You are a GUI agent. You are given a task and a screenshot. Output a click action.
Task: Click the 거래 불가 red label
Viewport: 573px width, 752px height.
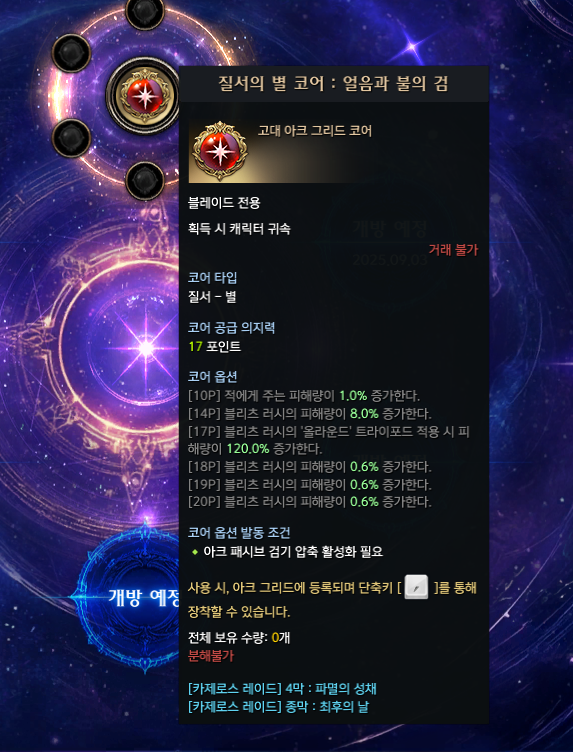coord(453,249)
